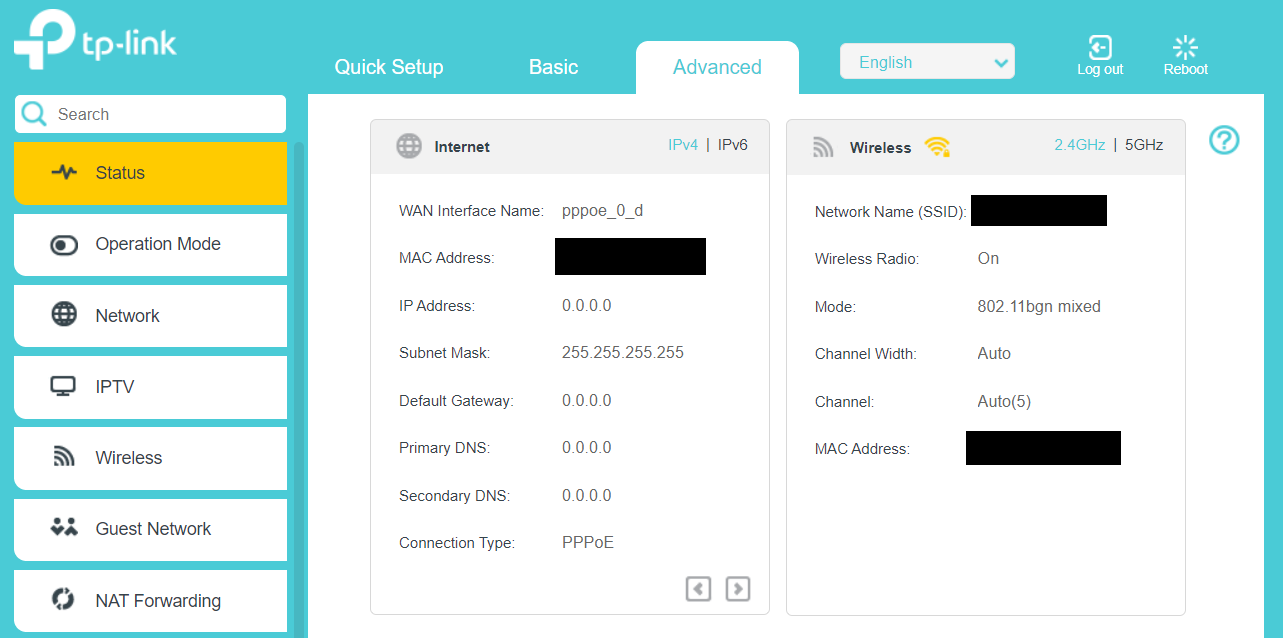This screenshot has height=638, width=1283.
Task: Select the Wireless signal icon in sidebar
Action: point(63,458)
